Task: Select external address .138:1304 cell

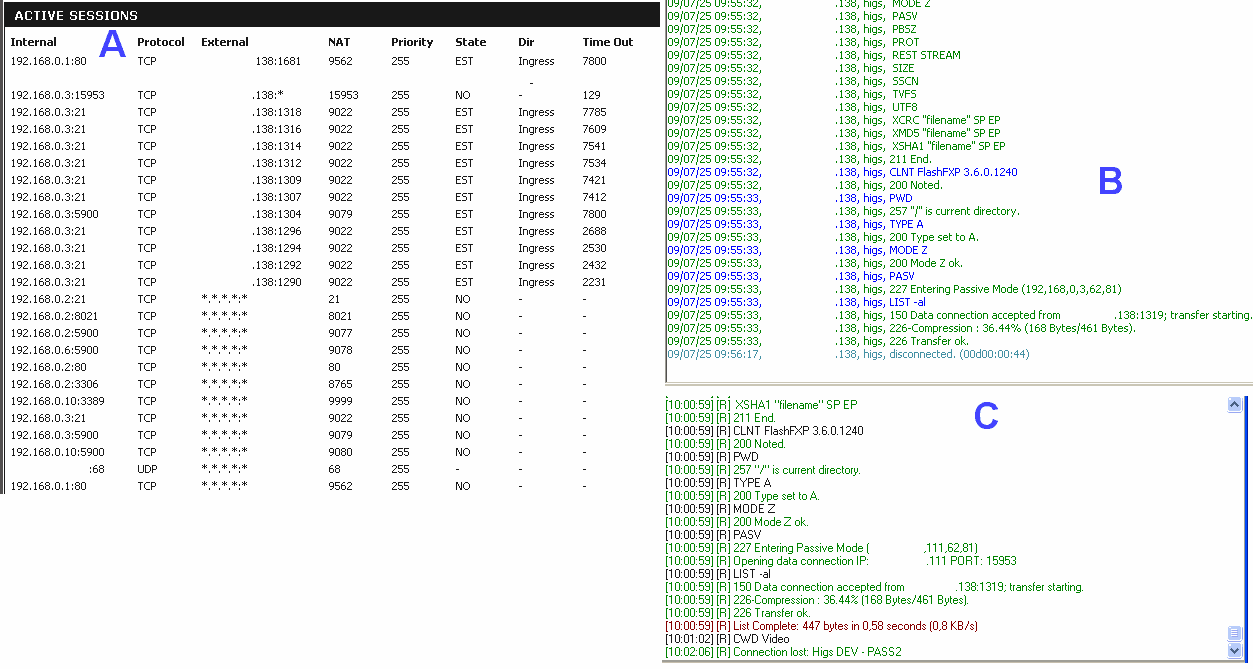Action: coord(277,214)
